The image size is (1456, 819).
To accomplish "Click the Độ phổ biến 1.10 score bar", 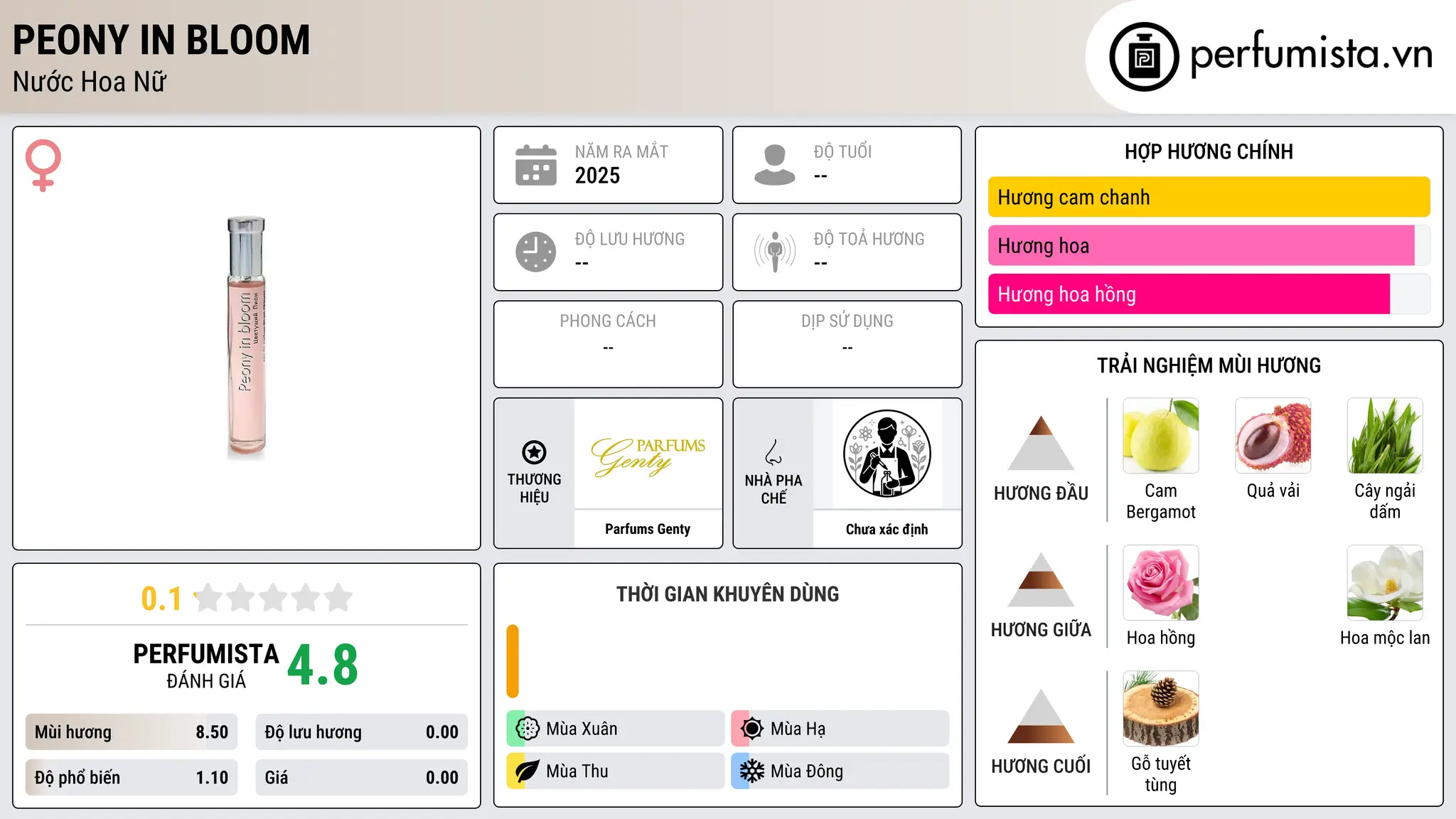I will pos(132,778).
